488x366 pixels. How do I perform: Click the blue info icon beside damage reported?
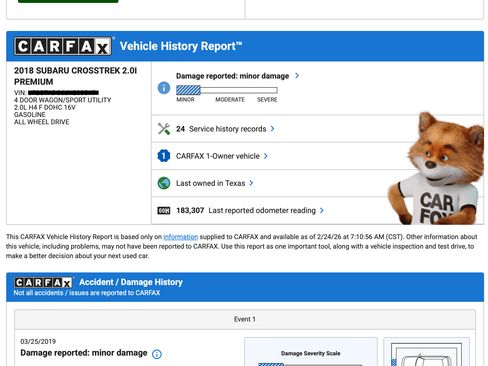pos(164,88)
